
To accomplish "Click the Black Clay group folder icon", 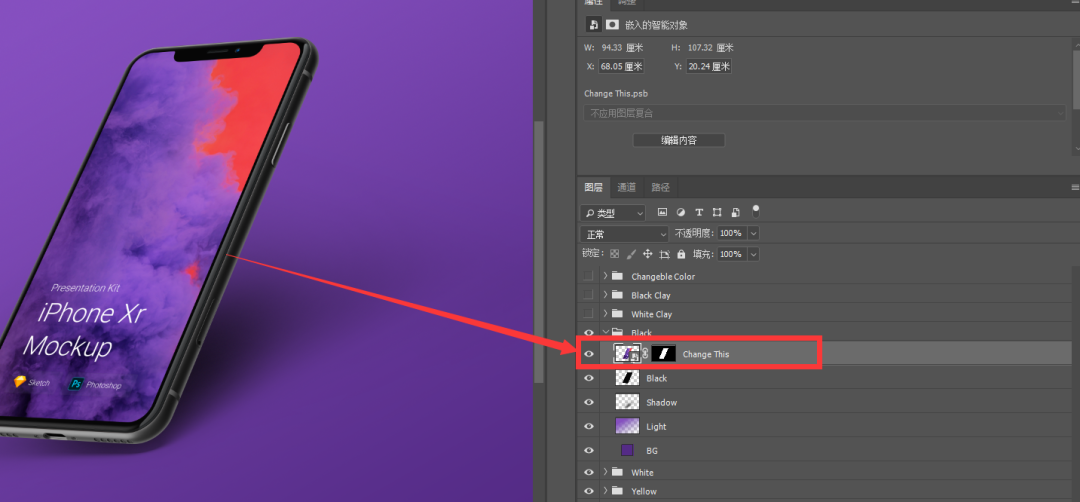I will tap(617, 295).
